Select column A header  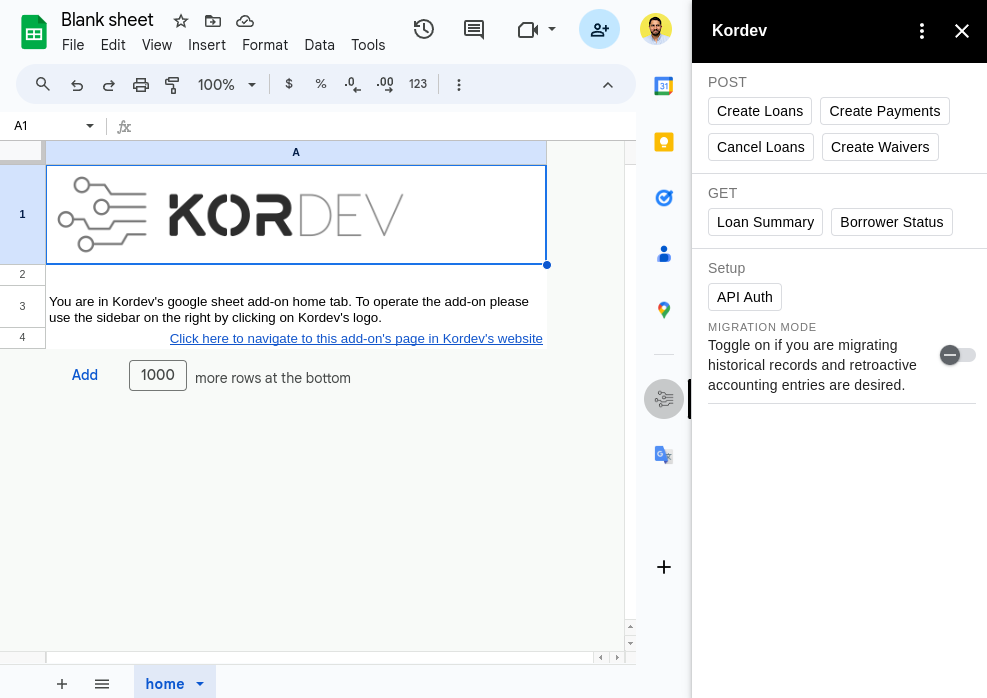pos(296,152)
